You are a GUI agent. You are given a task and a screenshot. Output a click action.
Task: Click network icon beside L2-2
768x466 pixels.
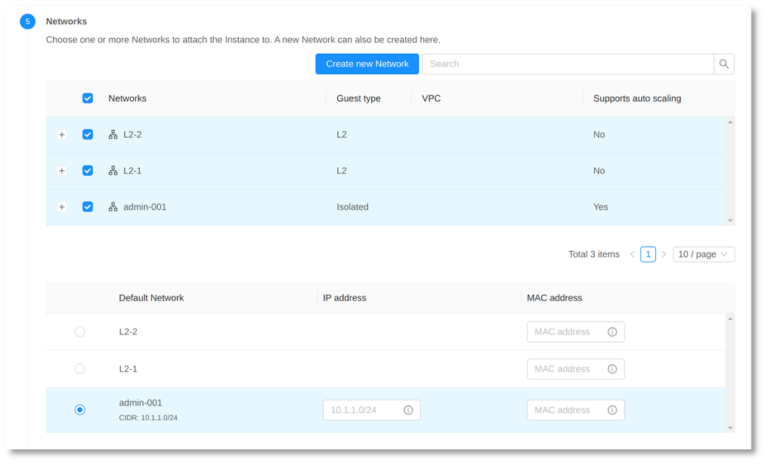coord(113,134)
